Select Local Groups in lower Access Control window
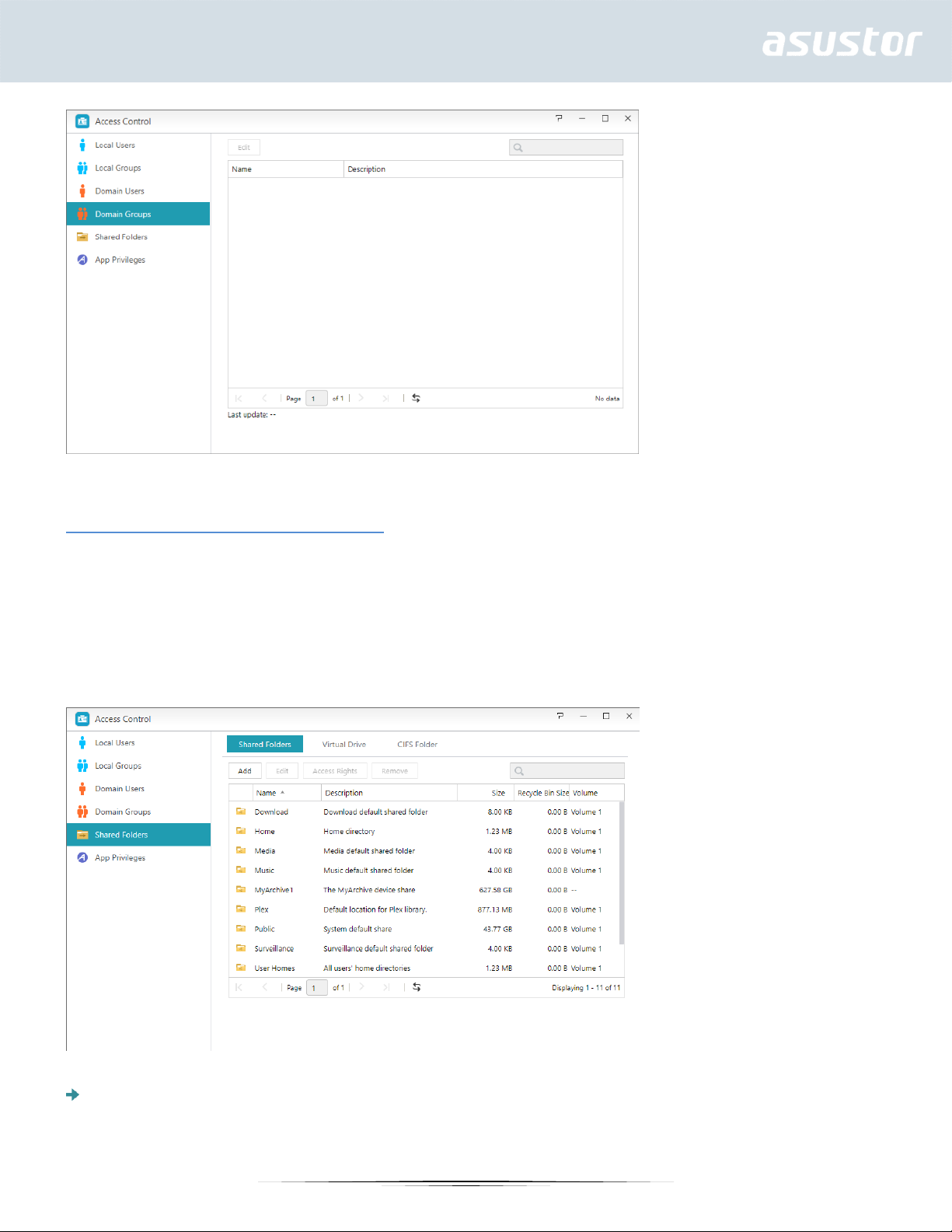The image size is (952, 1232). pyautogui.click(x=138, y=766)
